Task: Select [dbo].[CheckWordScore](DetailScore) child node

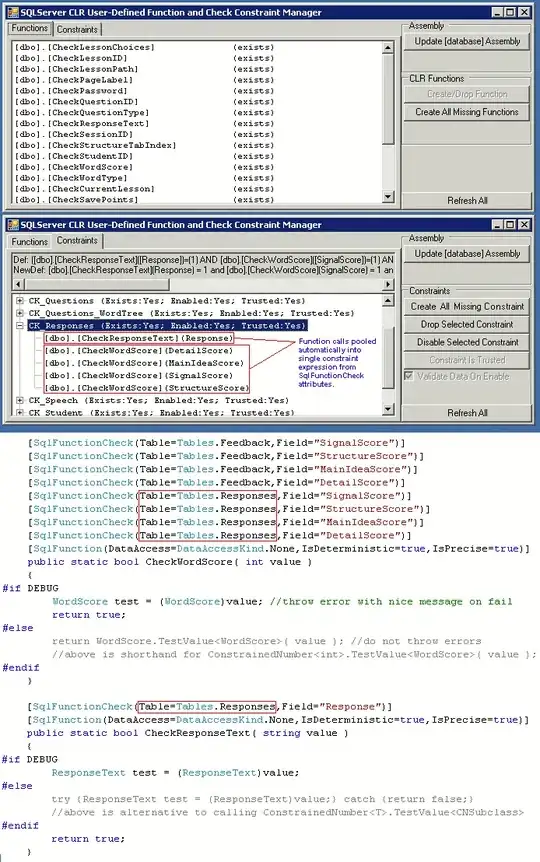Action: tap(139, 350)
